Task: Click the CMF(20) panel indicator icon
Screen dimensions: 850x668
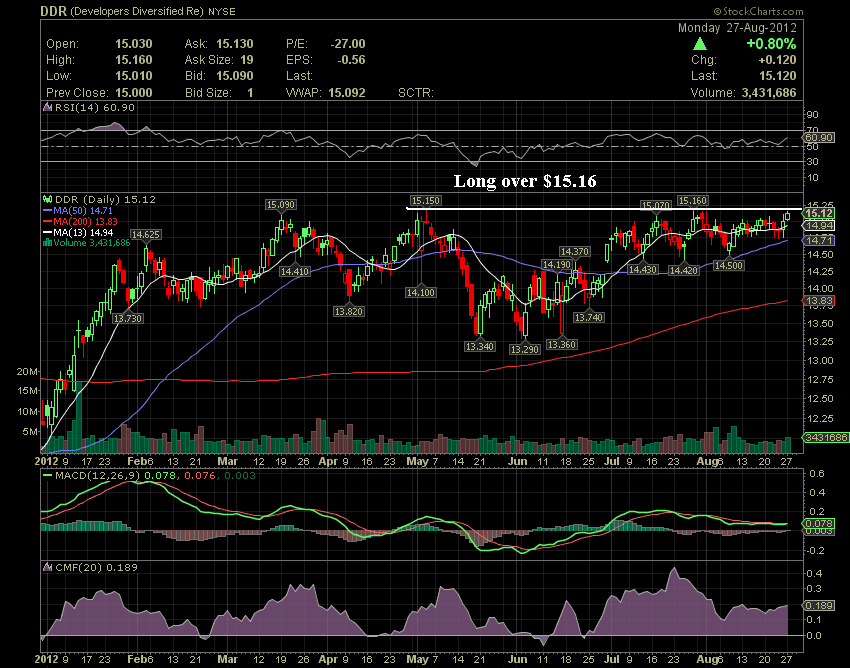Action: (48, 567)
